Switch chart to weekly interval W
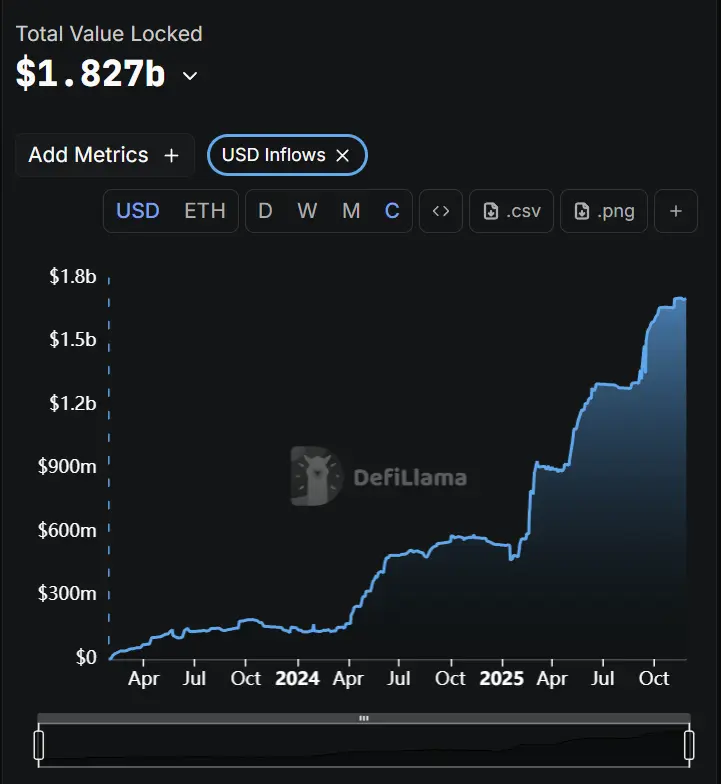 tap(307, 211)
